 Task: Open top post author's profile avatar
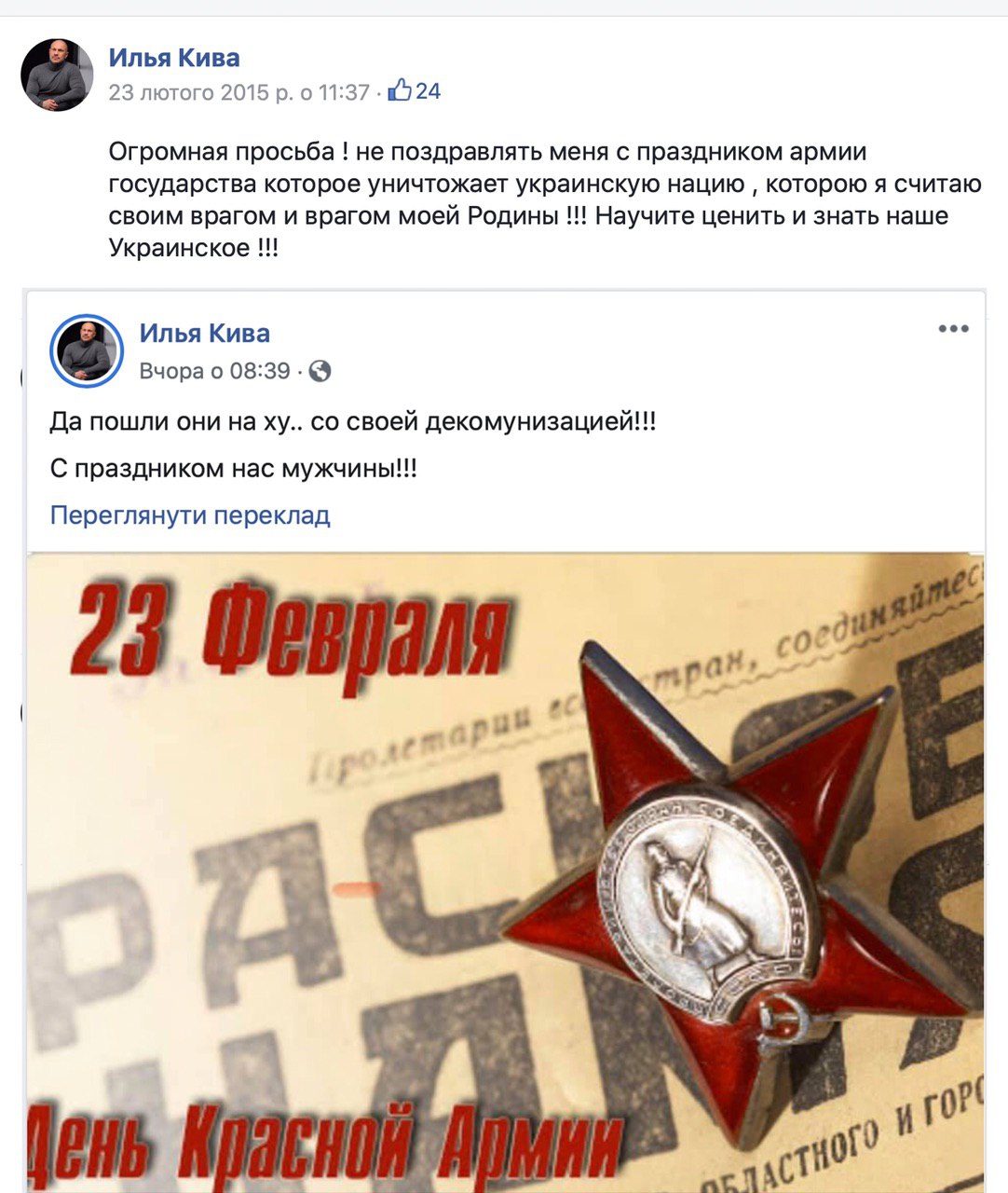point(58,75)
